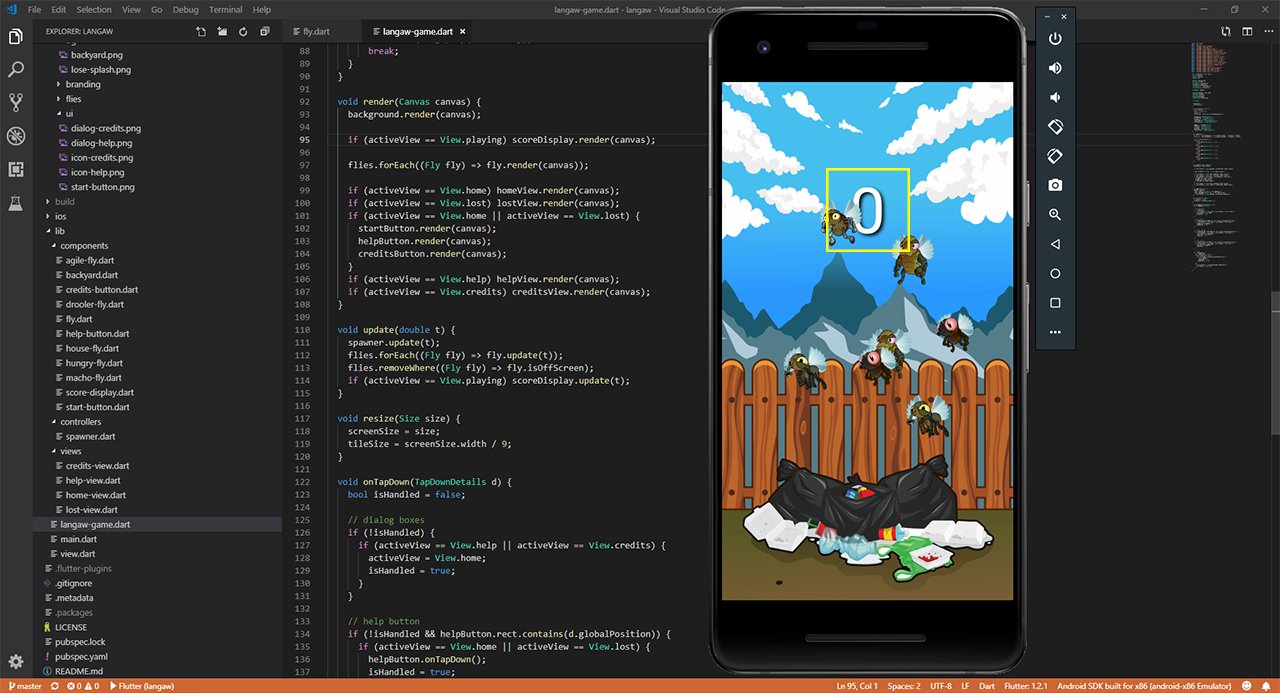This screenshot has height=693, width=1280.
Task: Click the New File icon in Explorer header
Action: pyautogui.click(x=201, y=32)
